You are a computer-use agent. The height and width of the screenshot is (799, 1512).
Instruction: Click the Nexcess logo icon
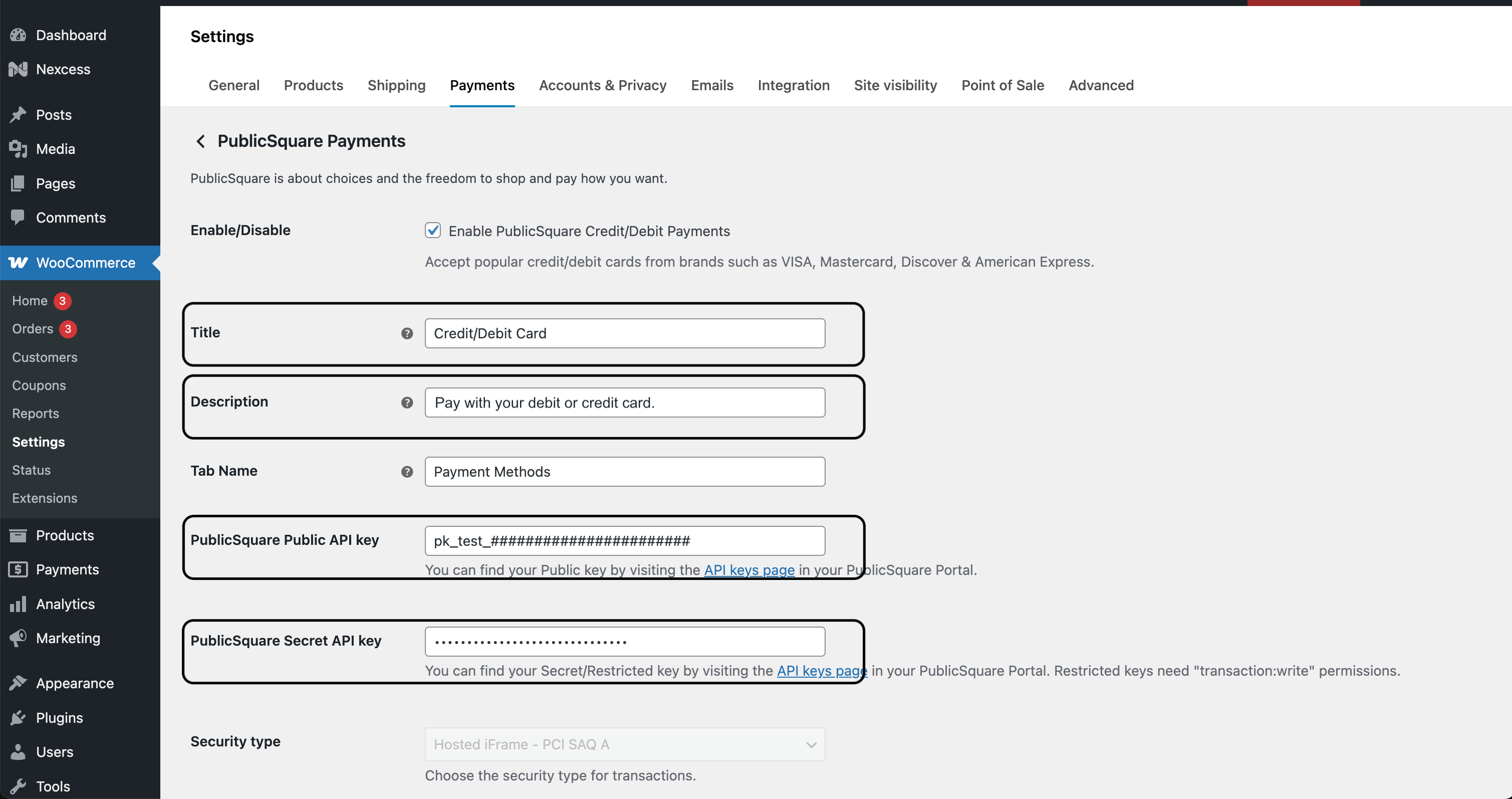pyautogui.click(x=18, y=69)
